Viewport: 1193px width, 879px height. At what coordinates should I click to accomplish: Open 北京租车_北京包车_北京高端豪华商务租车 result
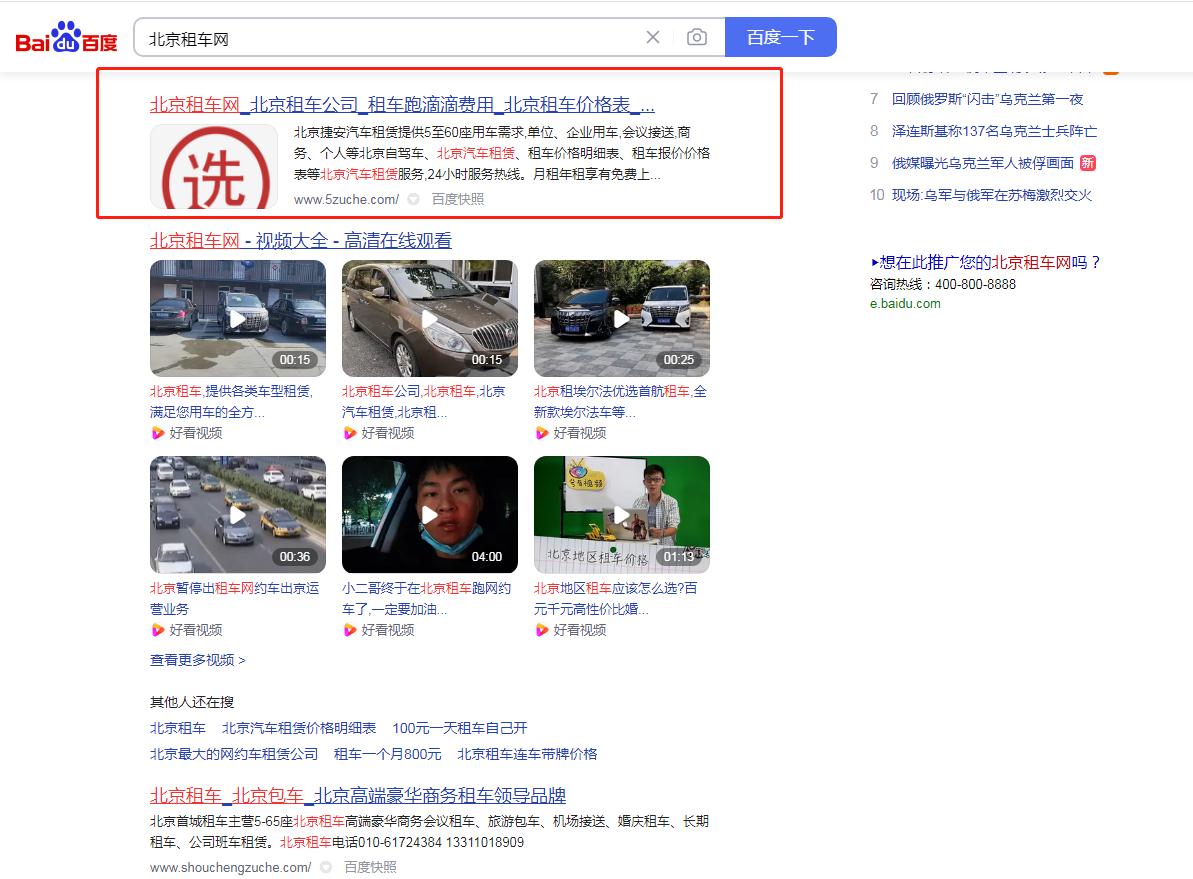[x=358, y=795]
